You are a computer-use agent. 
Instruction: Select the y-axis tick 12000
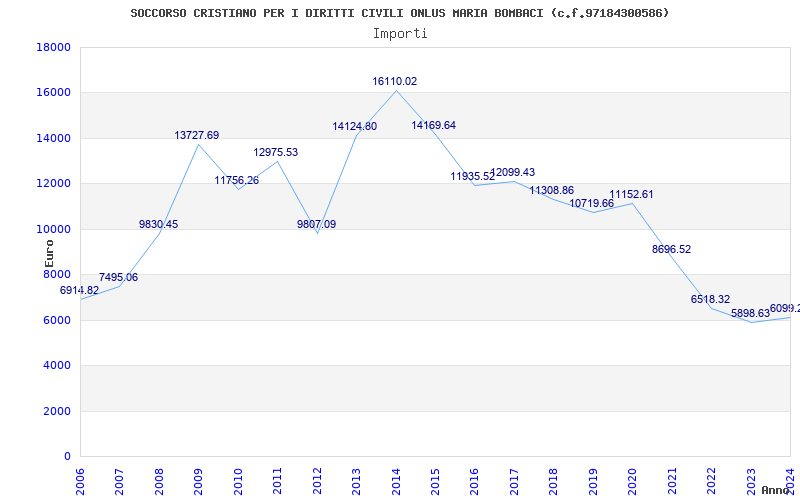[54, 184]
